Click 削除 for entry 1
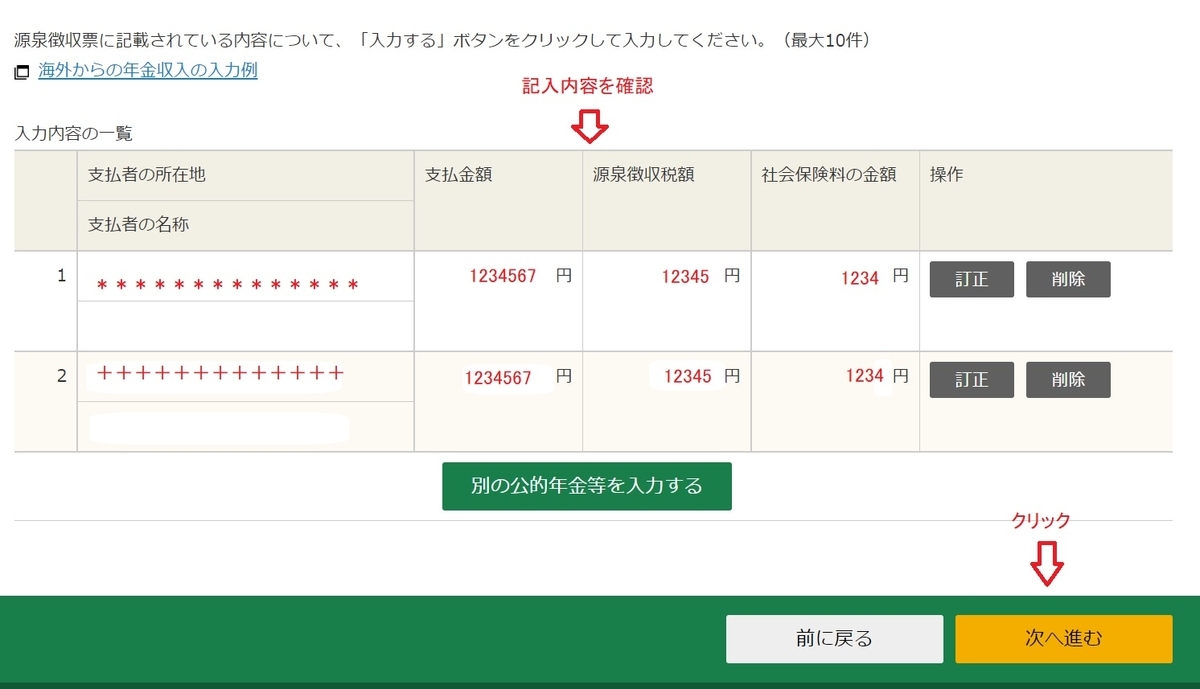The image size is (1200, 689). tap(1068, 279)
